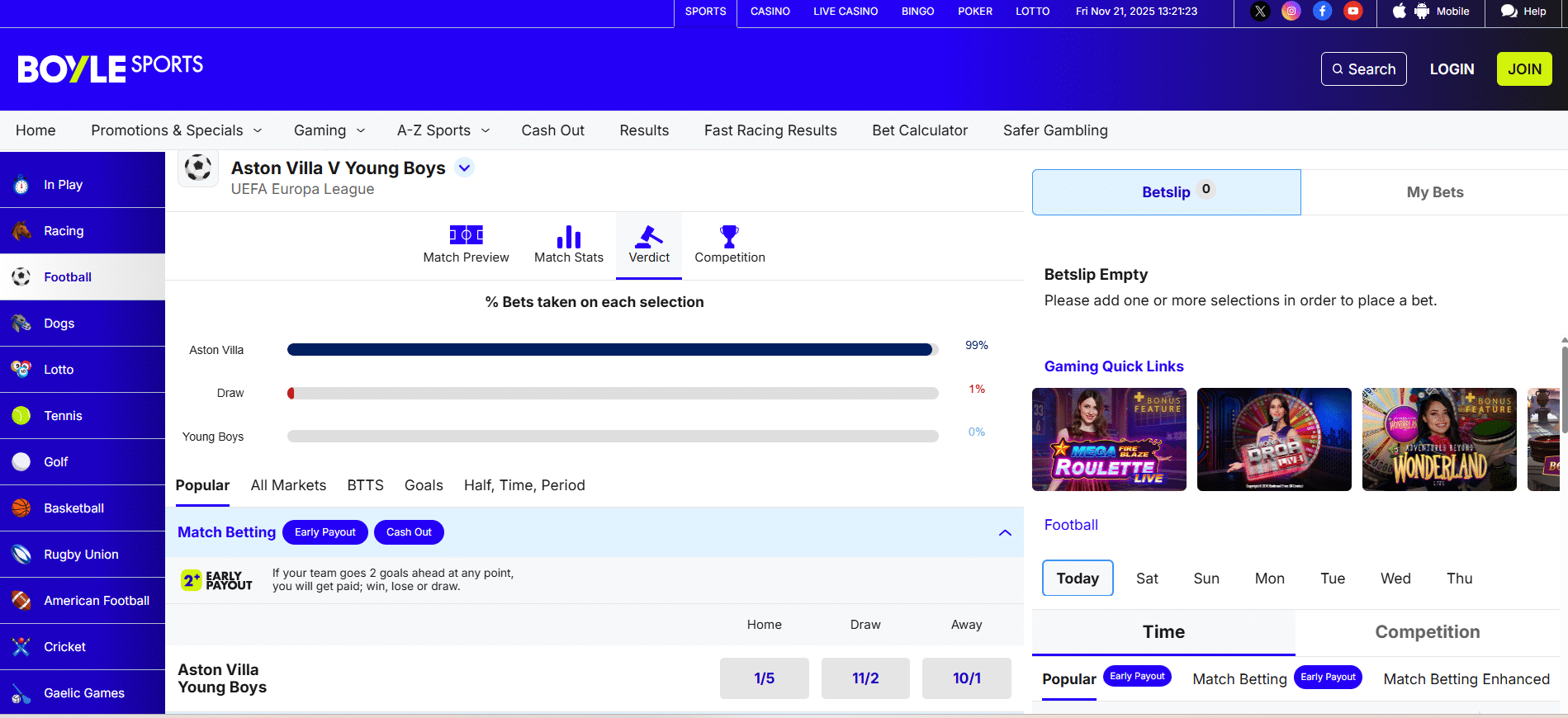The image size is (1568, 718).
Task: Open the Bet Calculator link
Action: 920,130
